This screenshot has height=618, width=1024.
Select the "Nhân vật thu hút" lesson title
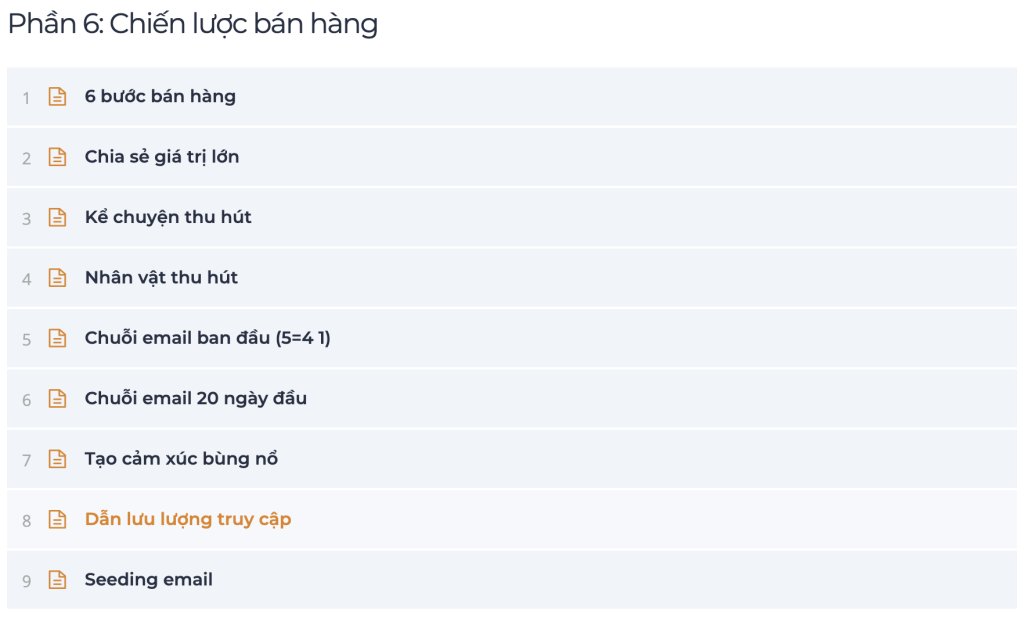161,278
